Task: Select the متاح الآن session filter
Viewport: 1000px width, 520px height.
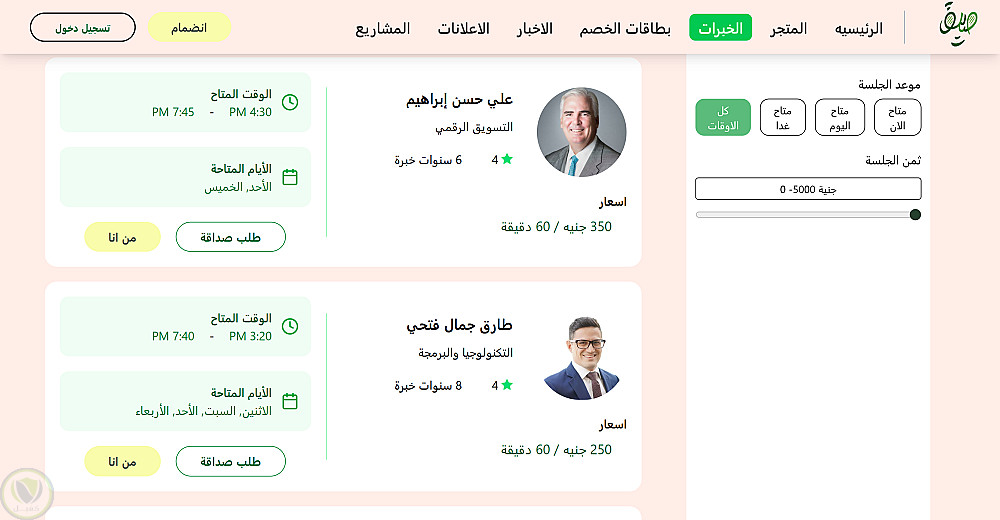Action: click(897, 118)
